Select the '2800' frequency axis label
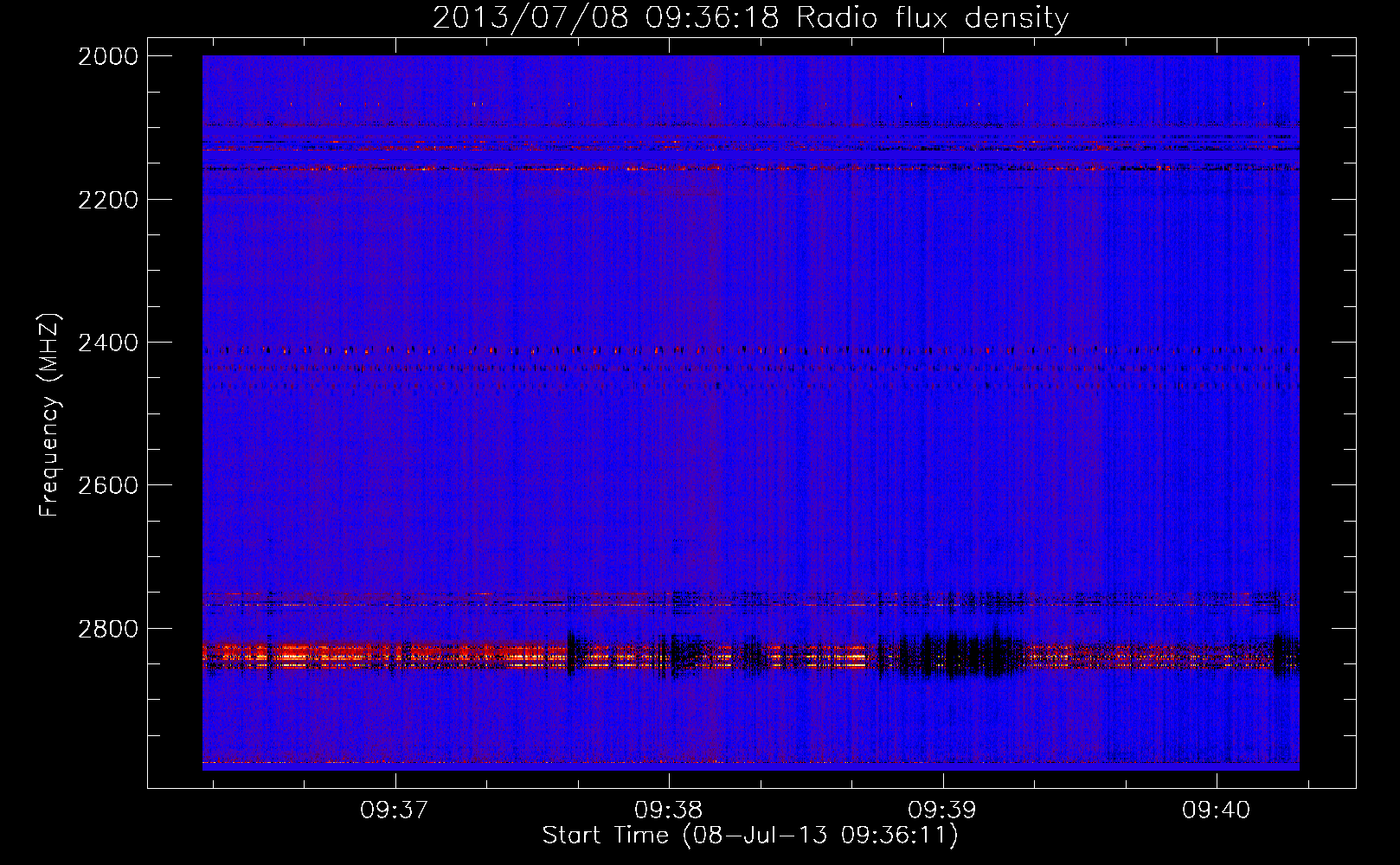This screenshot has height=865, width=1400. click(108, 629)
